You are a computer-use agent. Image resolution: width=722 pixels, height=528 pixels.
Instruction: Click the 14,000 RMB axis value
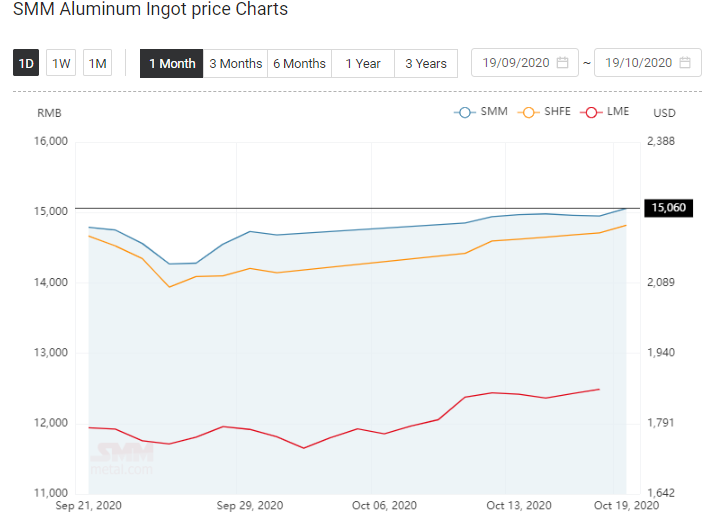point(51,282)
